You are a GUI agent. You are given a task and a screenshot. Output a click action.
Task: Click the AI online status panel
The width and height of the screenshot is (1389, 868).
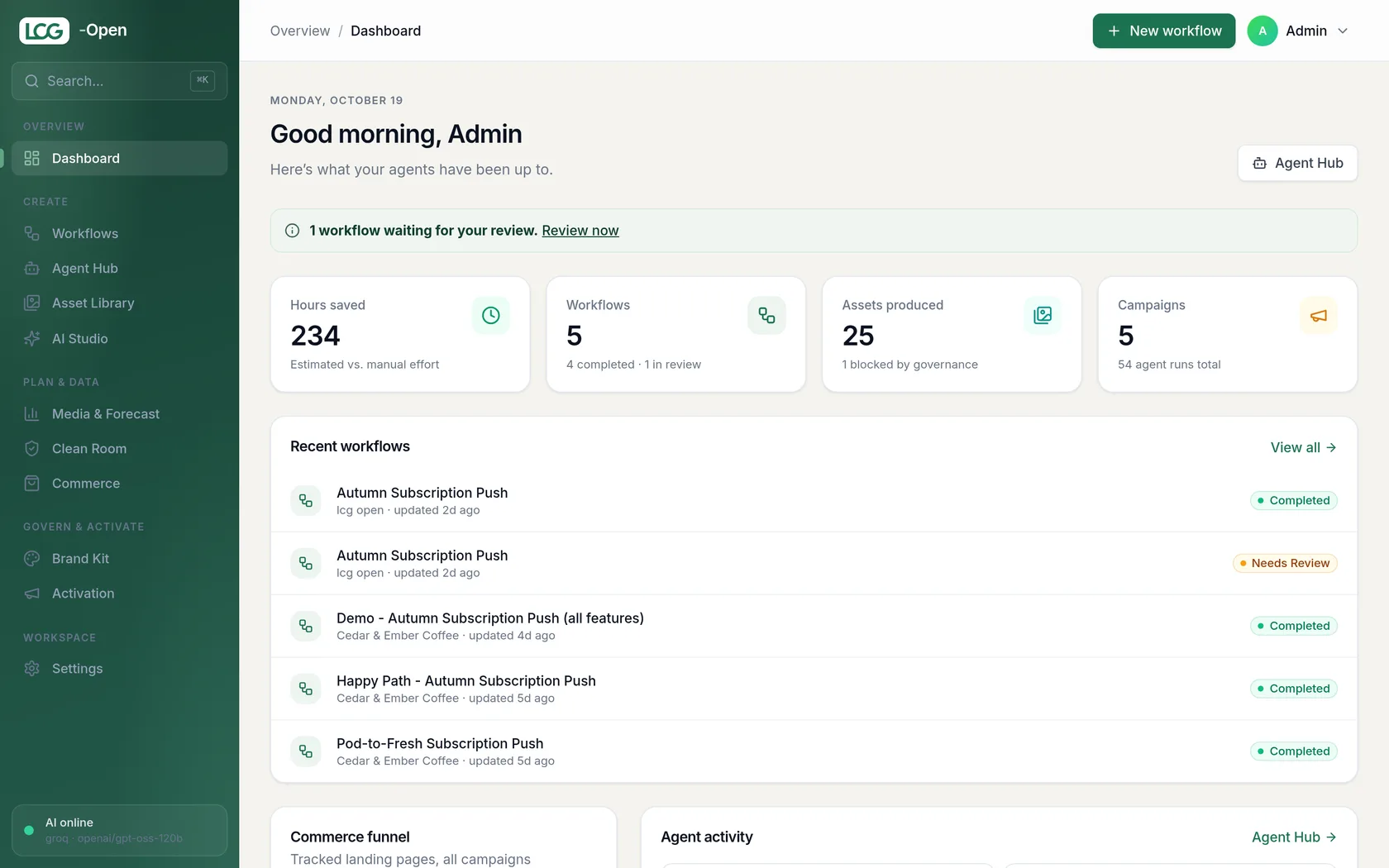pyautogui.click(x=119, y=830)
